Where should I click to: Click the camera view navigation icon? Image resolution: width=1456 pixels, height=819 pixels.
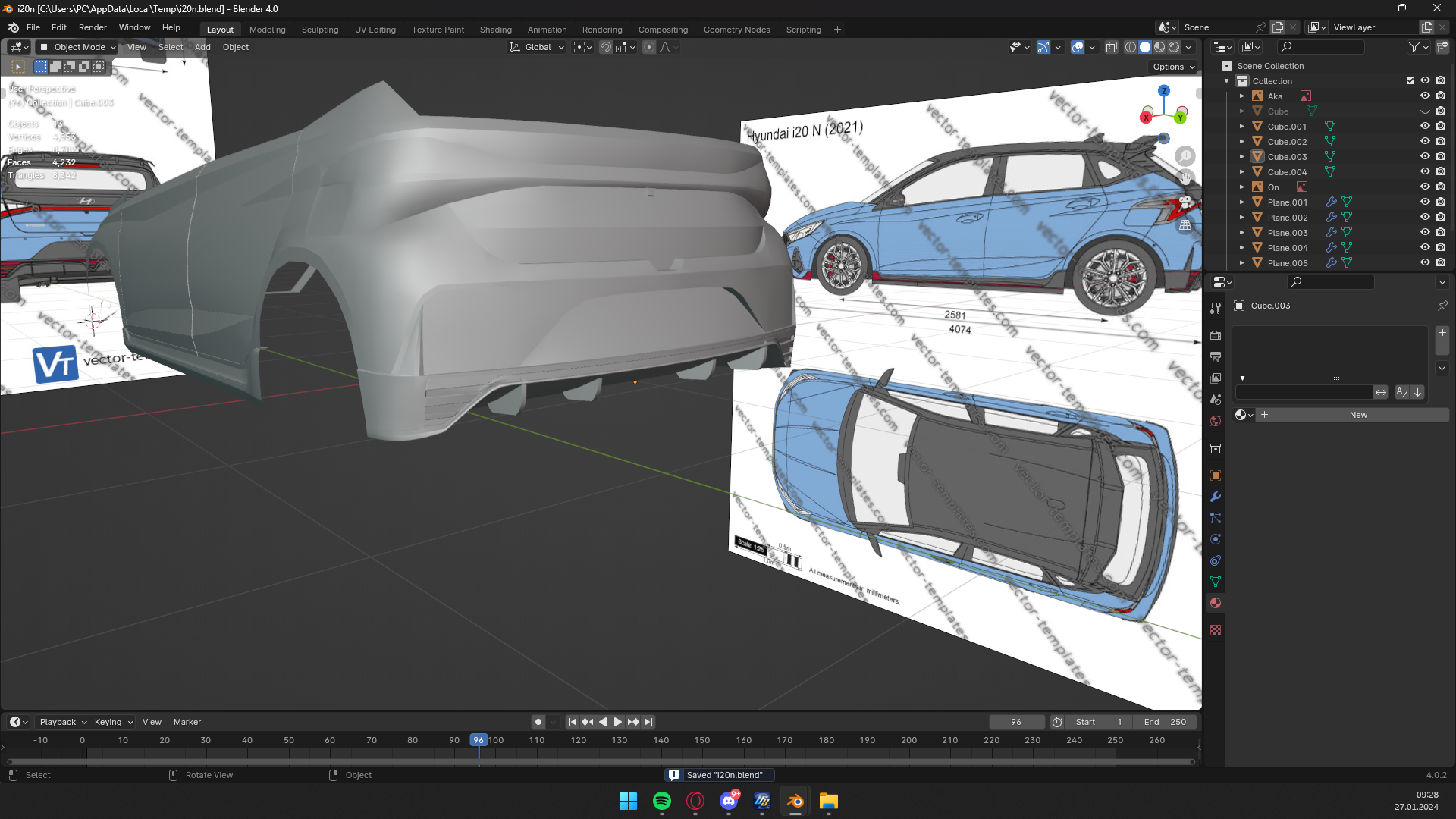1185,202
